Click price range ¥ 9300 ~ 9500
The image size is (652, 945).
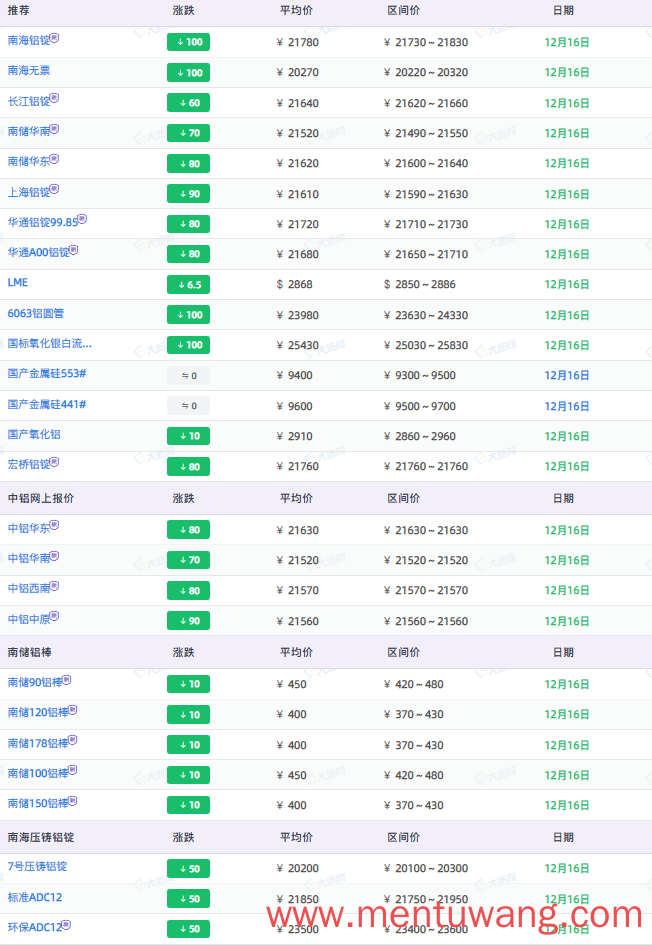[x=420, y=375]
